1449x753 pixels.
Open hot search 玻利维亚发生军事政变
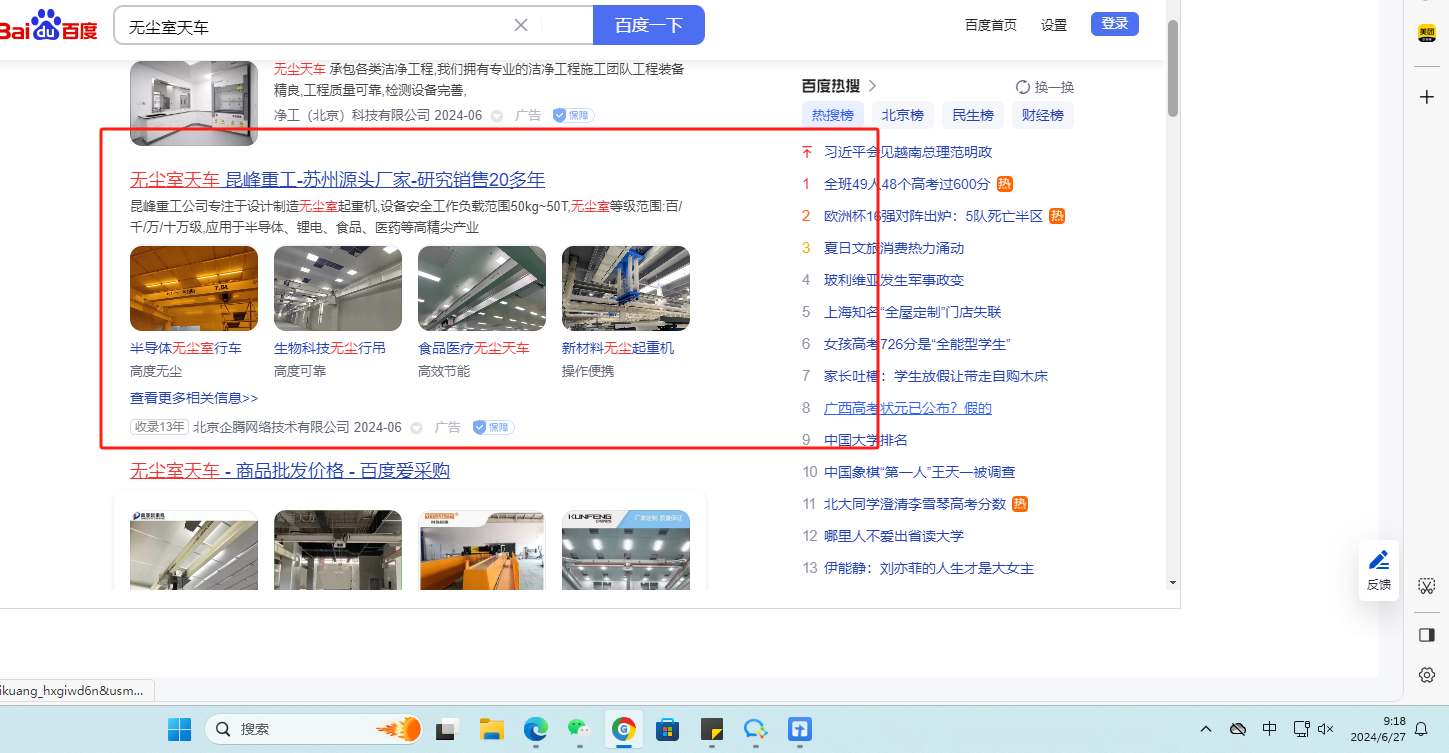point(894,280)
